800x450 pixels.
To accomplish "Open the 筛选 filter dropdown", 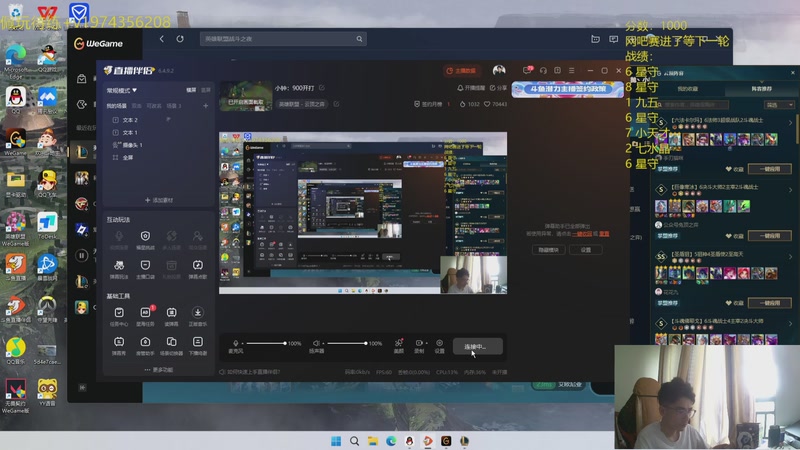I will click(x=779, y=105).
